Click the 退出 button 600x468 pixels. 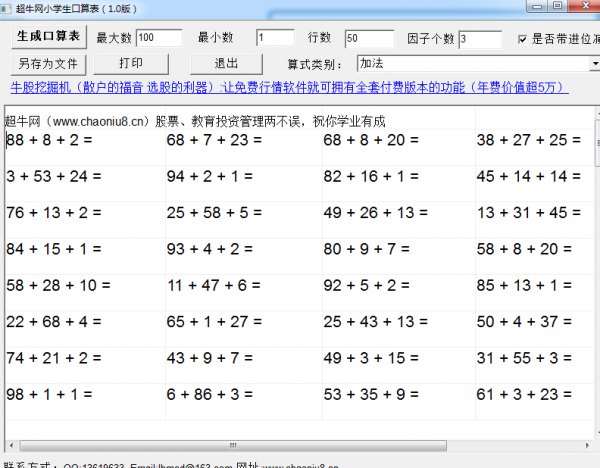(226, 64)
